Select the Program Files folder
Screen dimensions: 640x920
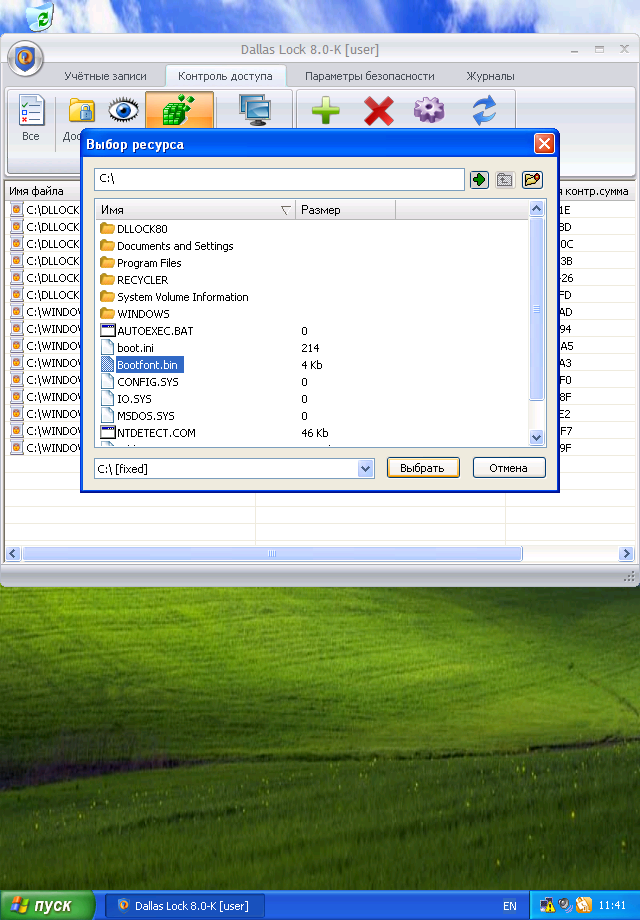(x=141, y=263)
